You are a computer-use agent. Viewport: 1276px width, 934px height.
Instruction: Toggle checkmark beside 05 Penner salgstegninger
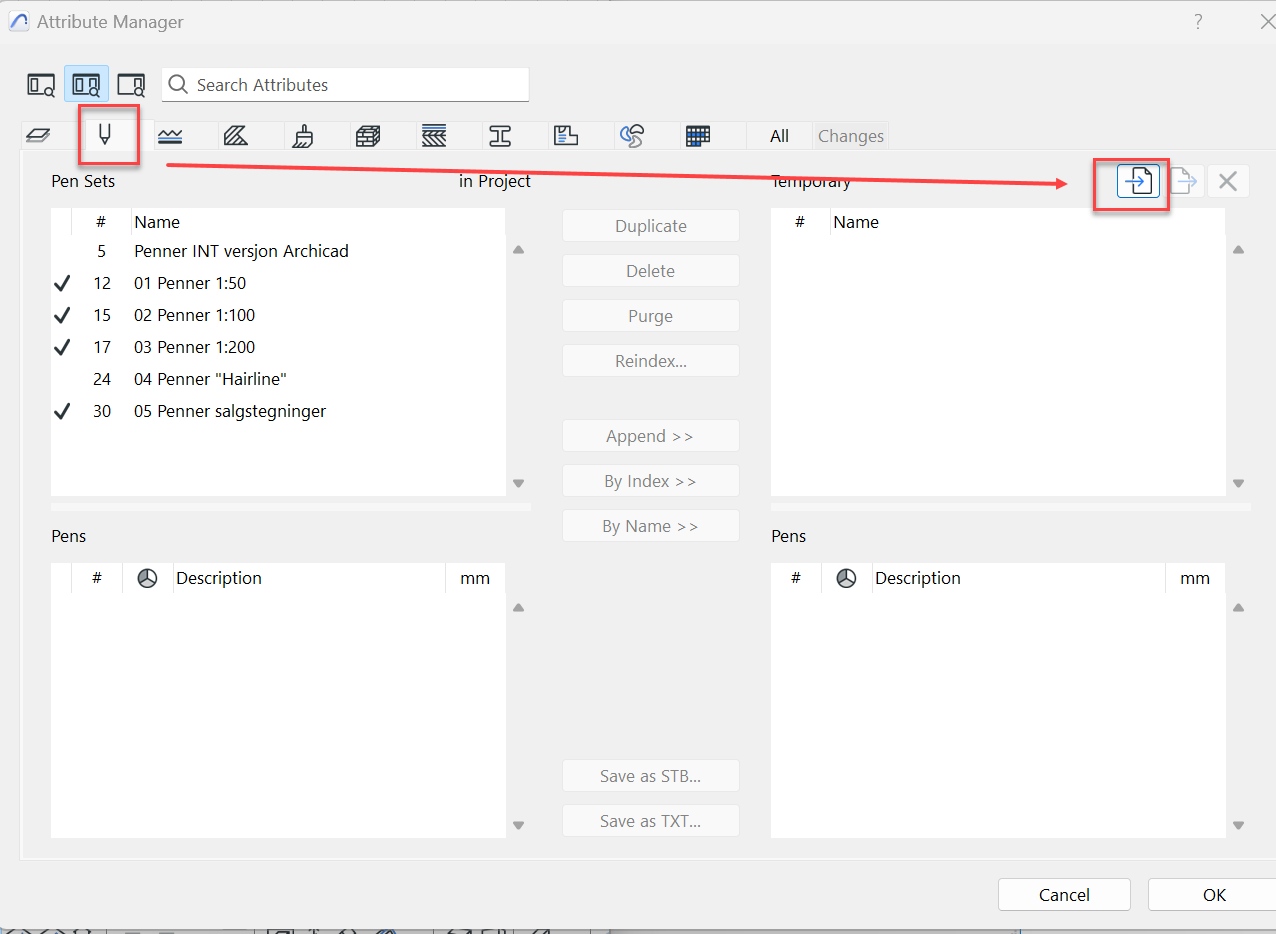(x=62, y=412)
